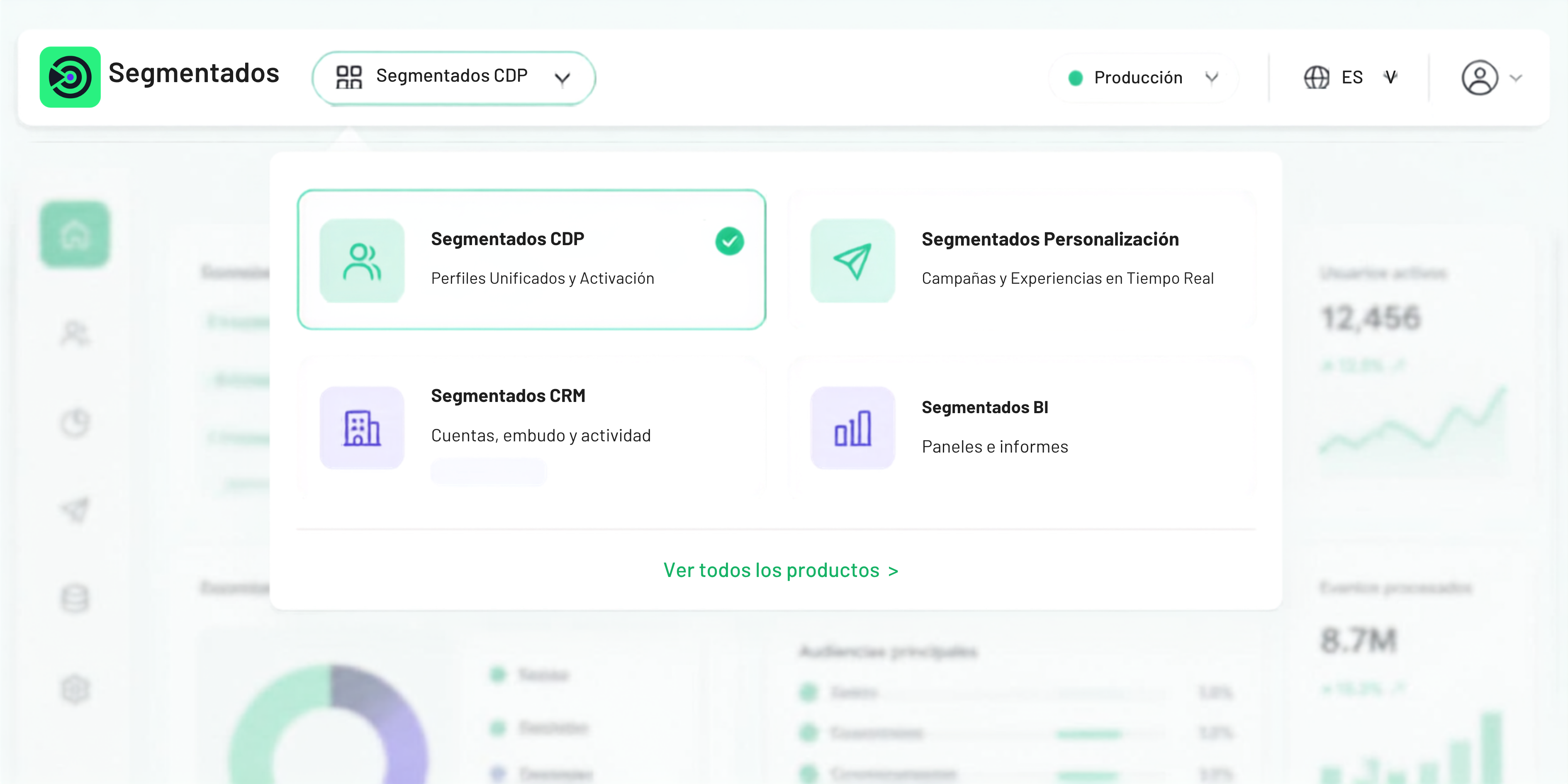Select the Segmentados Personalización product card

(x=1022, y=260)
